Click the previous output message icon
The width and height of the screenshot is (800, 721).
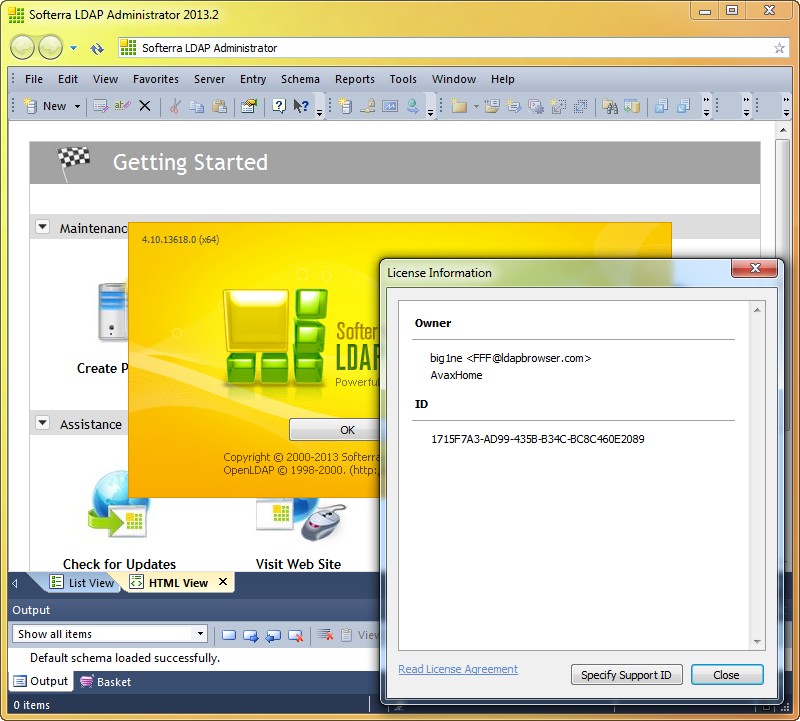click(x=273, y=635)
